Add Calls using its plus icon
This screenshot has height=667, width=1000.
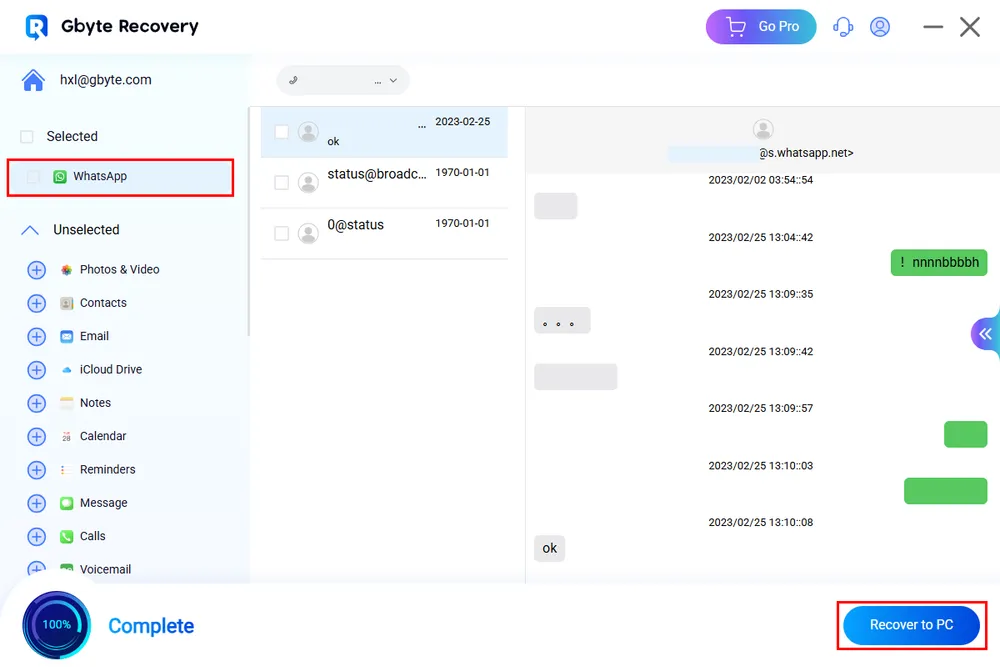(36, 536)
